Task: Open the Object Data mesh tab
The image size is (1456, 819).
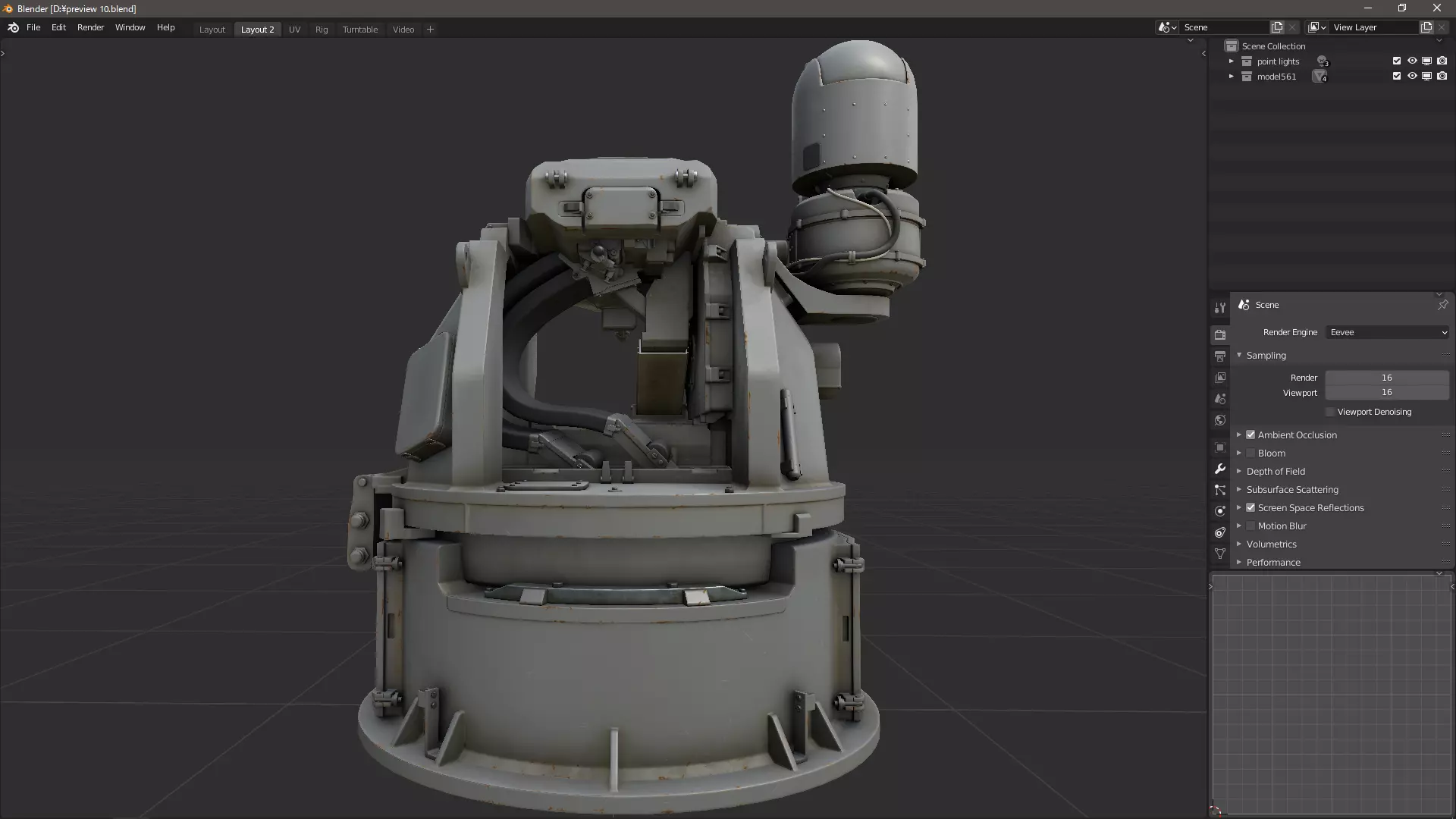Action: point(1219,554)
